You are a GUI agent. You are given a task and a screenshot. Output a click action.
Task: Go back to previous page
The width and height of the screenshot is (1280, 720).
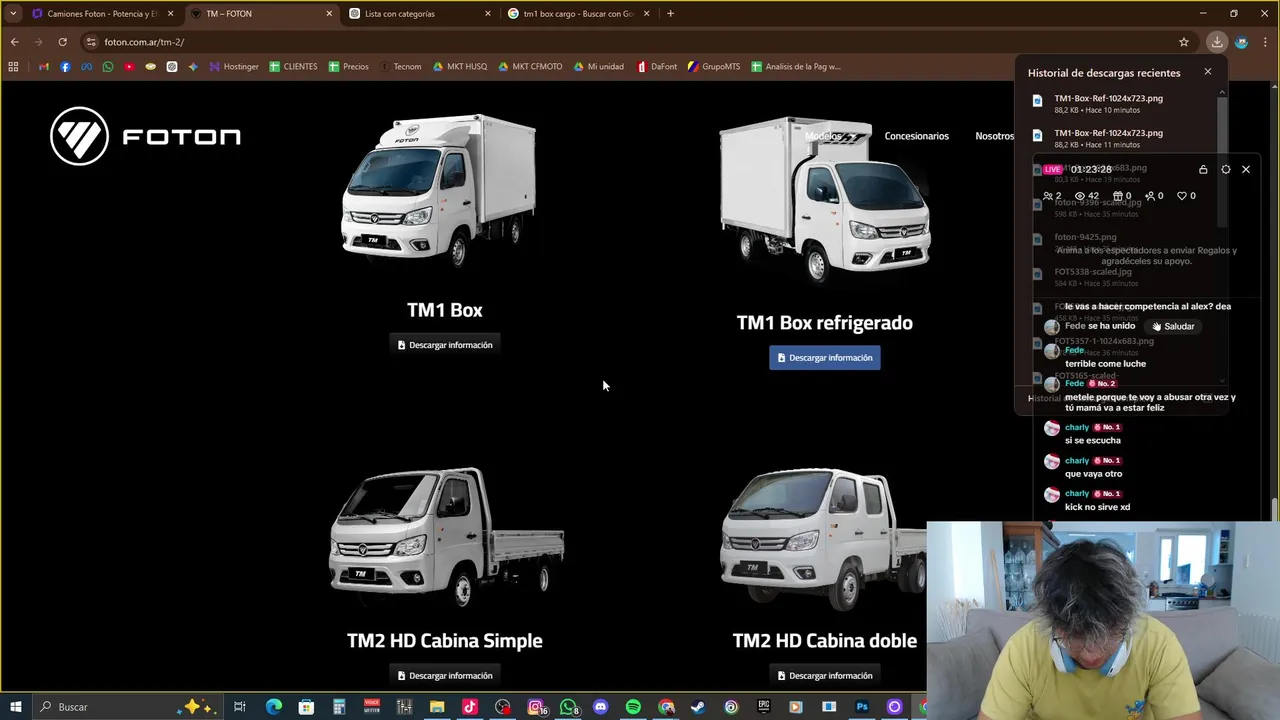14,42
